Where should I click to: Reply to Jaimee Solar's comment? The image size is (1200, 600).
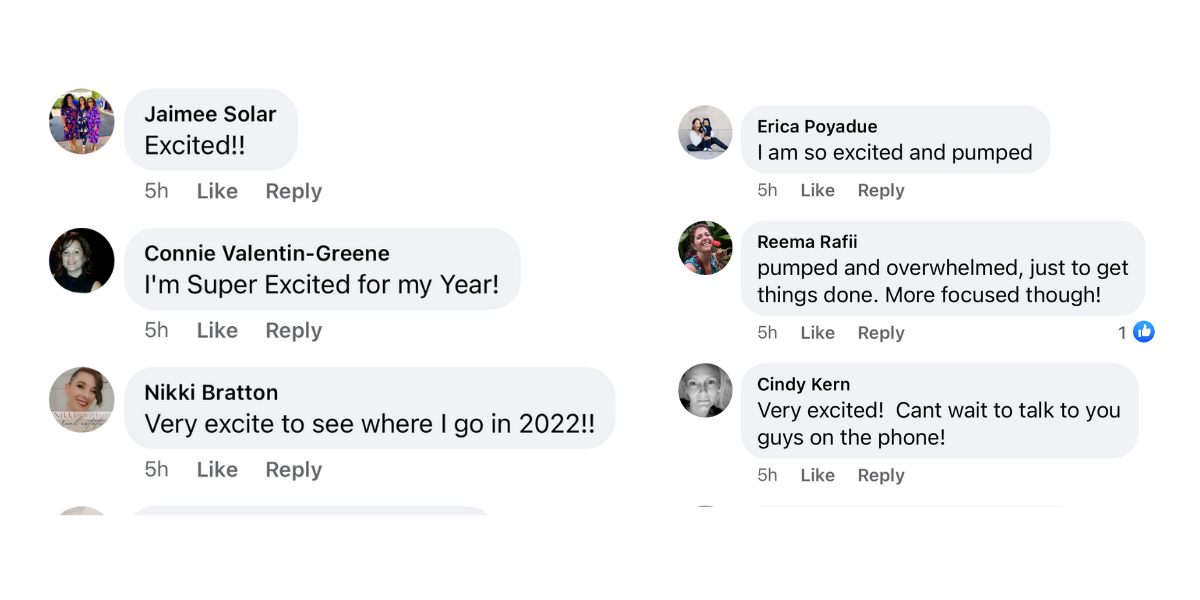[x=293, y=191]
